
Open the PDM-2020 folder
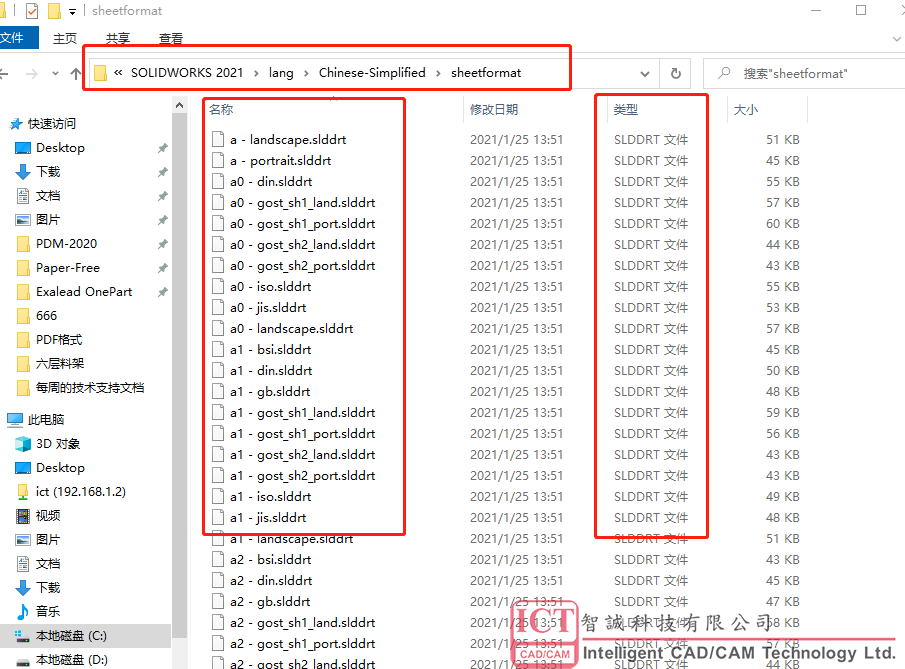coord(66,244)
